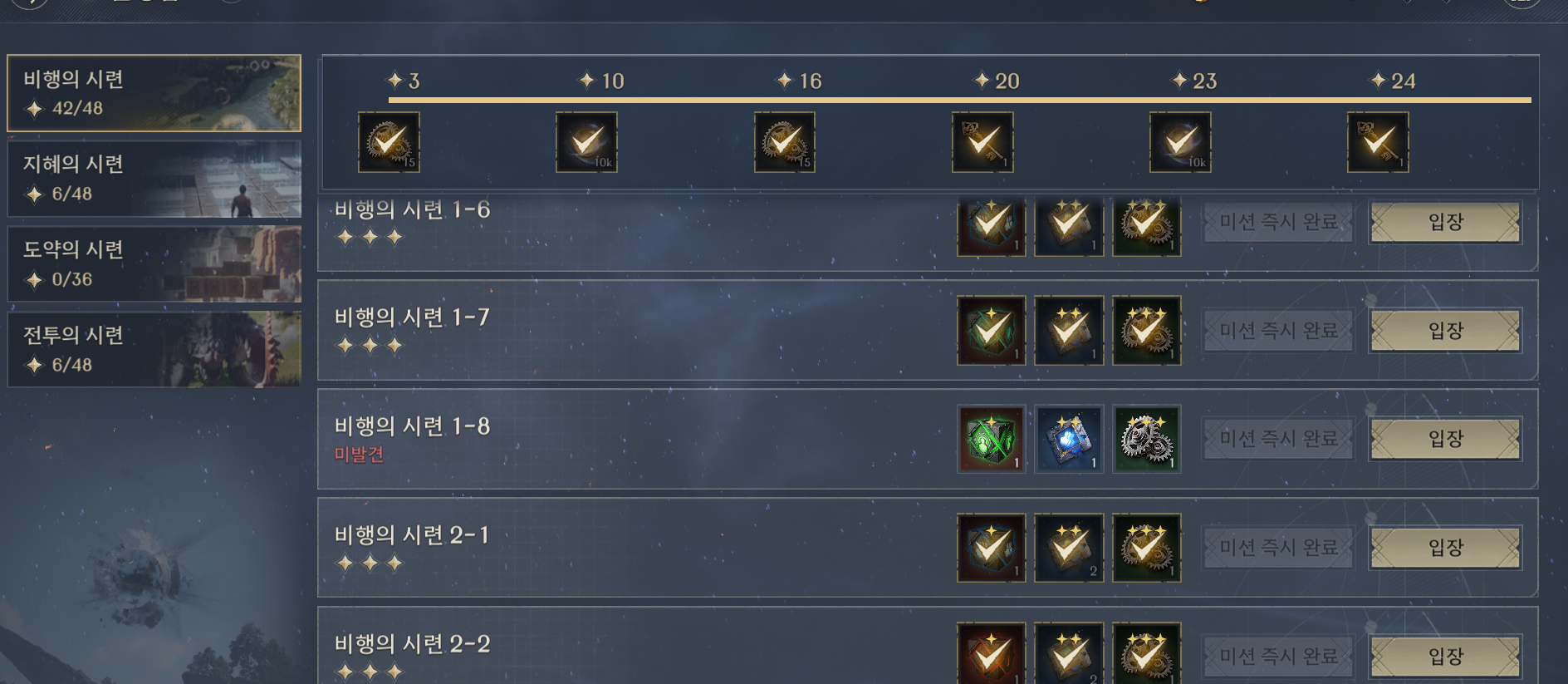Viewport: 1568px width, 684px height.
Task: Click the third reward icon for 비행의 시련 2-1
Action: coord(1146,548)
